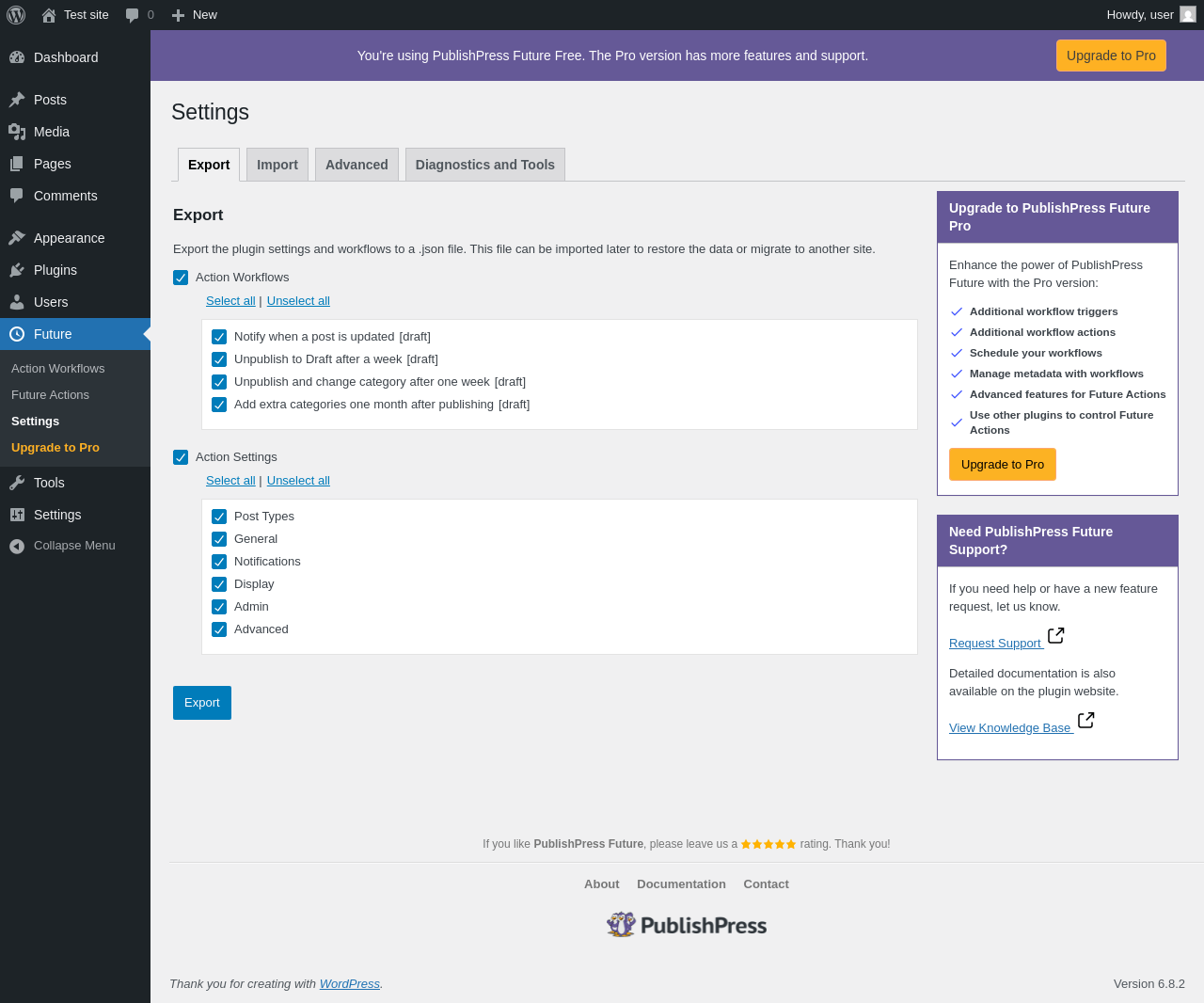This screenshot has height=1003, width=1204.
Task: Open the Request Support link
Action: coord(995,644)
